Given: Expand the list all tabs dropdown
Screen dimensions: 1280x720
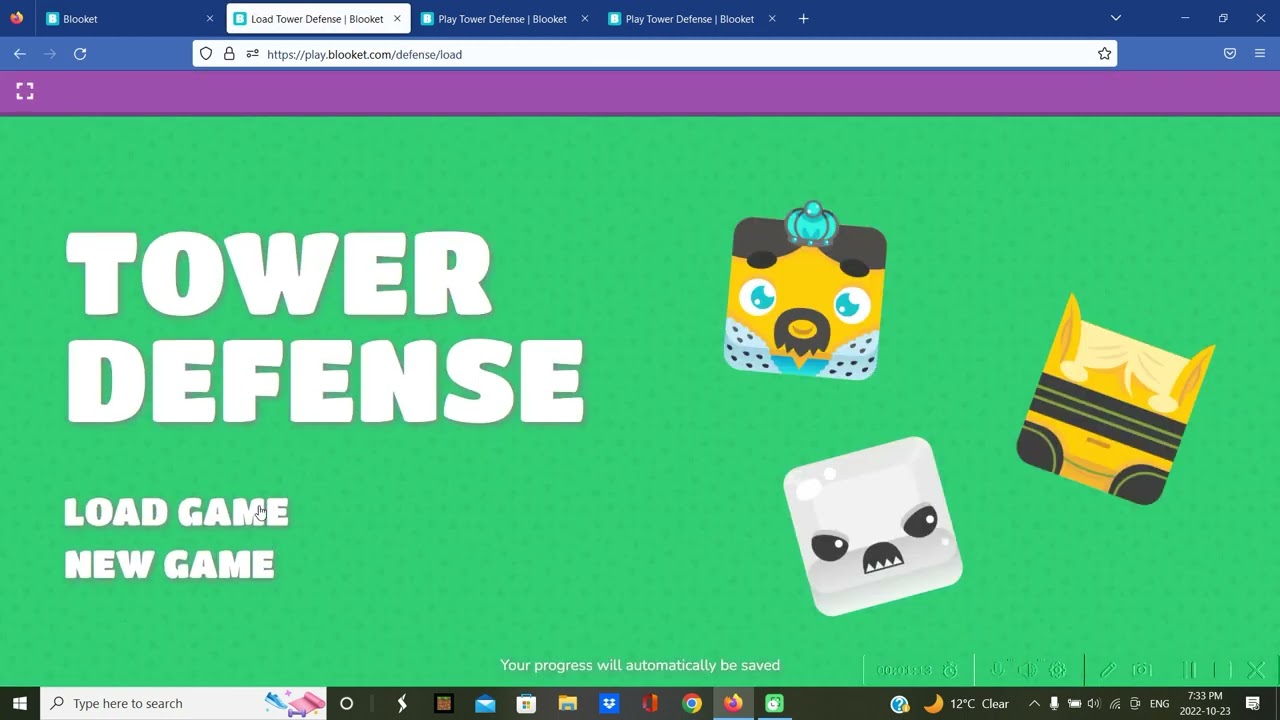Looking at the screenshot, I should (x=1116, y=18).
